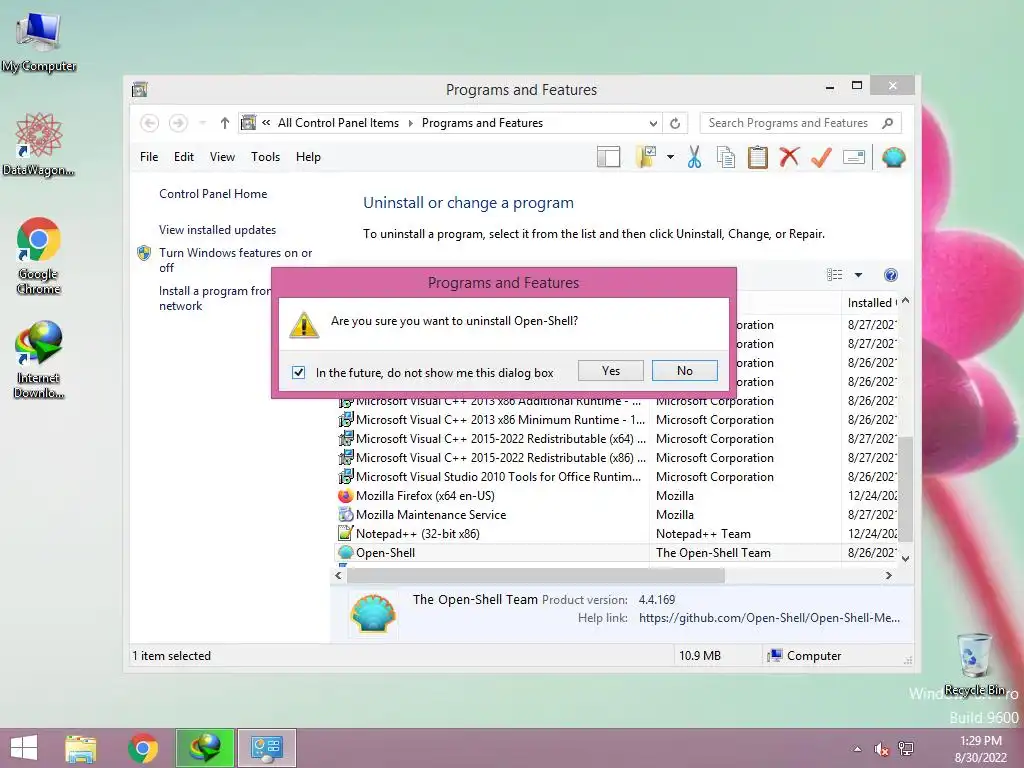Click All Control Panel Items breadcrumb
The width and height of the screenshot is (1024, 768).
click(x=338, y=123)
